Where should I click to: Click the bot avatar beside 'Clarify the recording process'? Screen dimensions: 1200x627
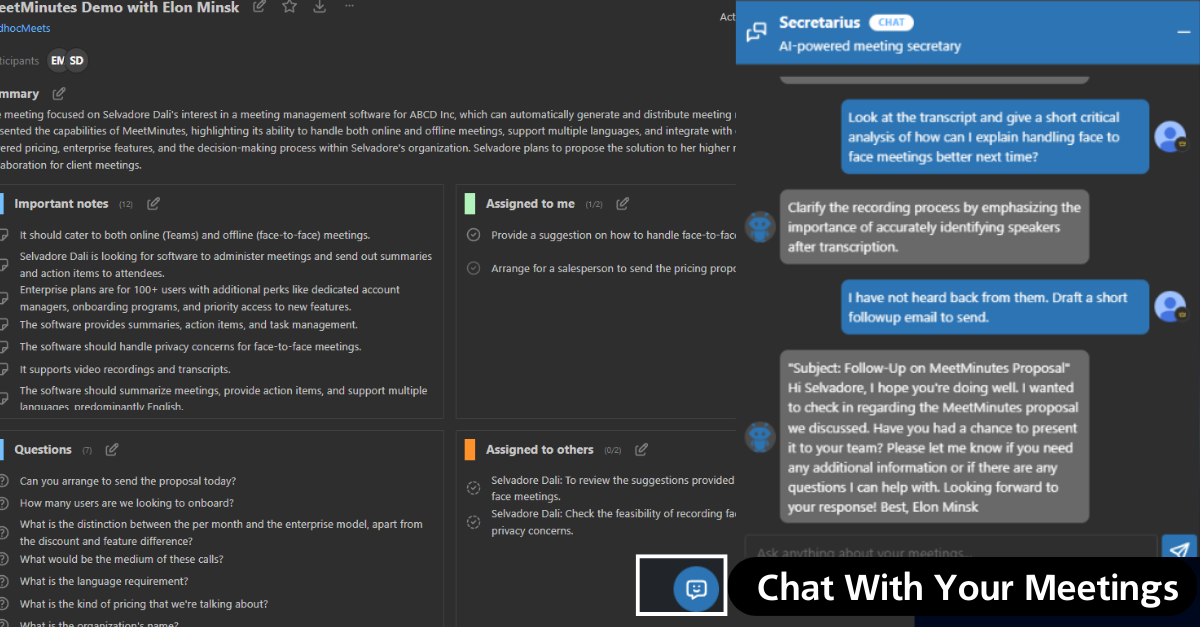[x=762, y=228]
